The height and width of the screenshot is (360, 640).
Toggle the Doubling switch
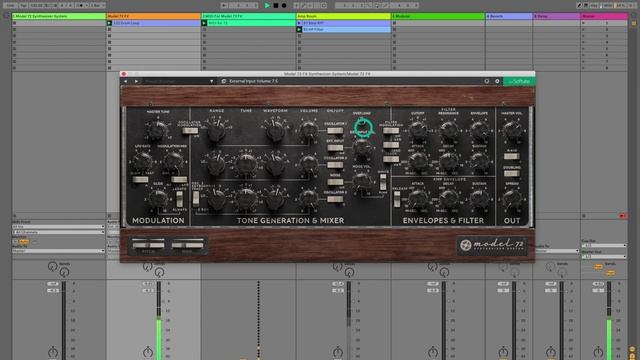pos(512,173)
